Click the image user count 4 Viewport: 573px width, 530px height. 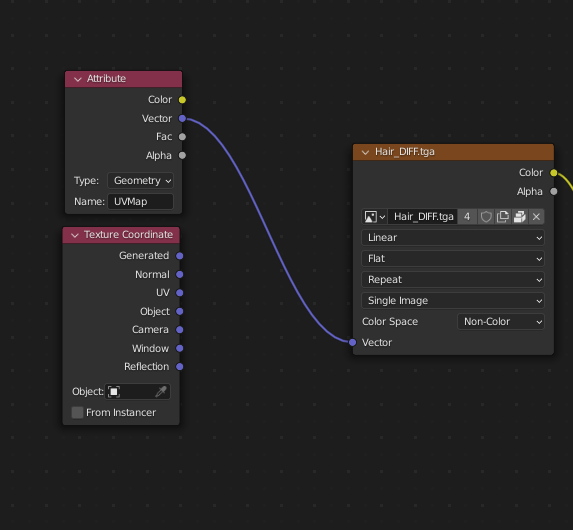pos(467,217)
